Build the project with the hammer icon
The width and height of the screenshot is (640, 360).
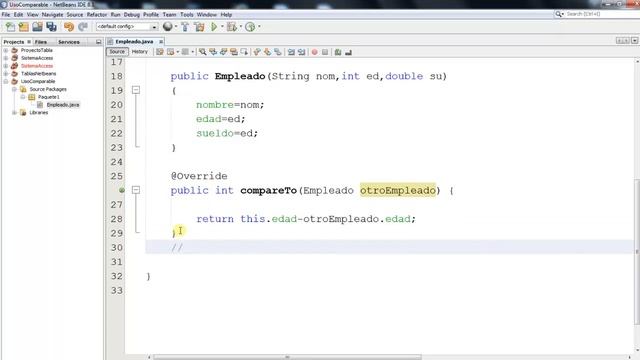point(185,27)
